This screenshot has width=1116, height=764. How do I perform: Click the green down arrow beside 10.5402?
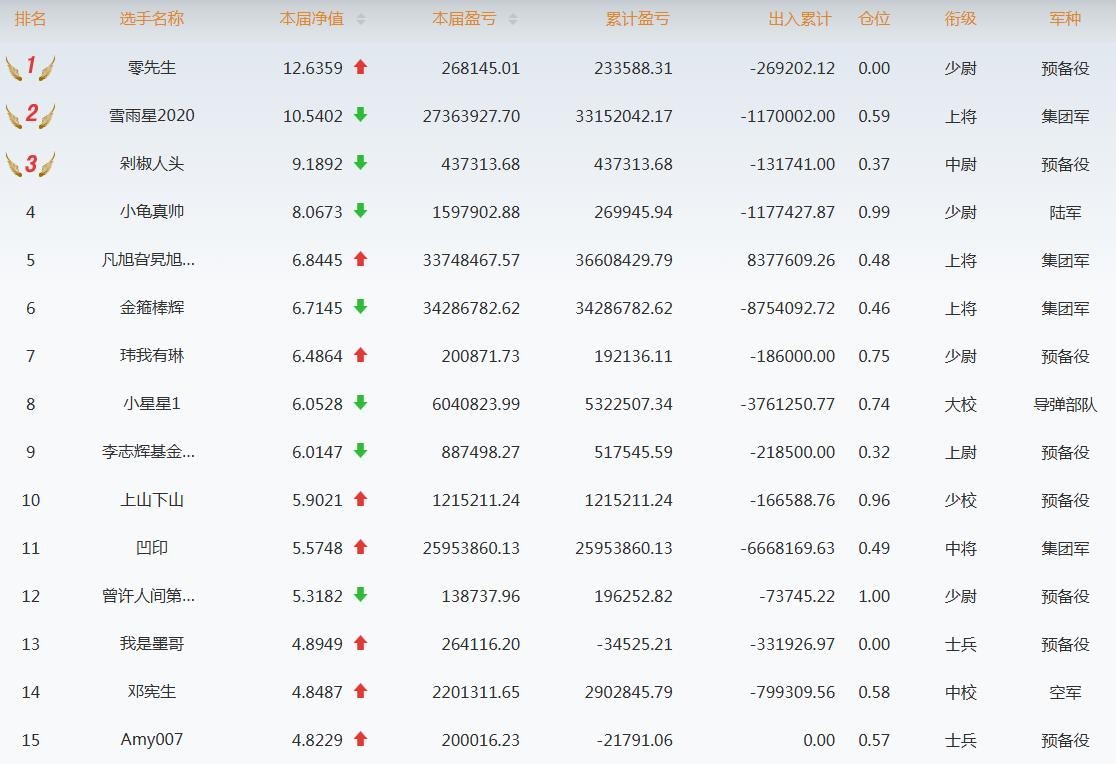(361, 116)
